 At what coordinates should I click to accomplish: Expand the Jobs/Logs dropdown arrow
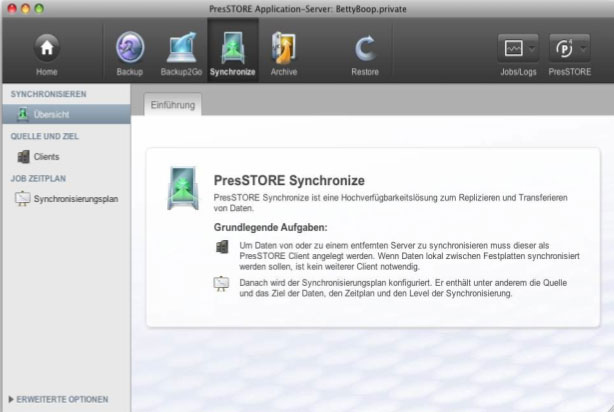[x=534, y=48]
